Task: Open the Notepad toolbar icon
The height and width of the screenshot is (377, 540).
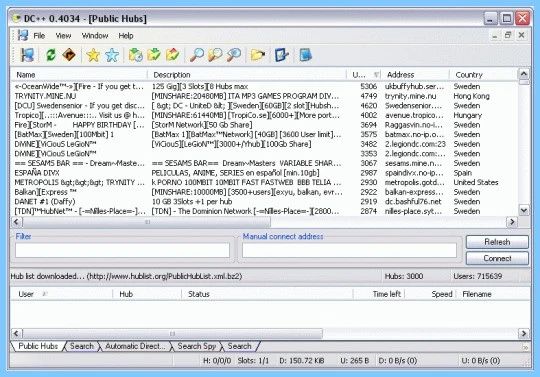Action: [x=305, y=55]
